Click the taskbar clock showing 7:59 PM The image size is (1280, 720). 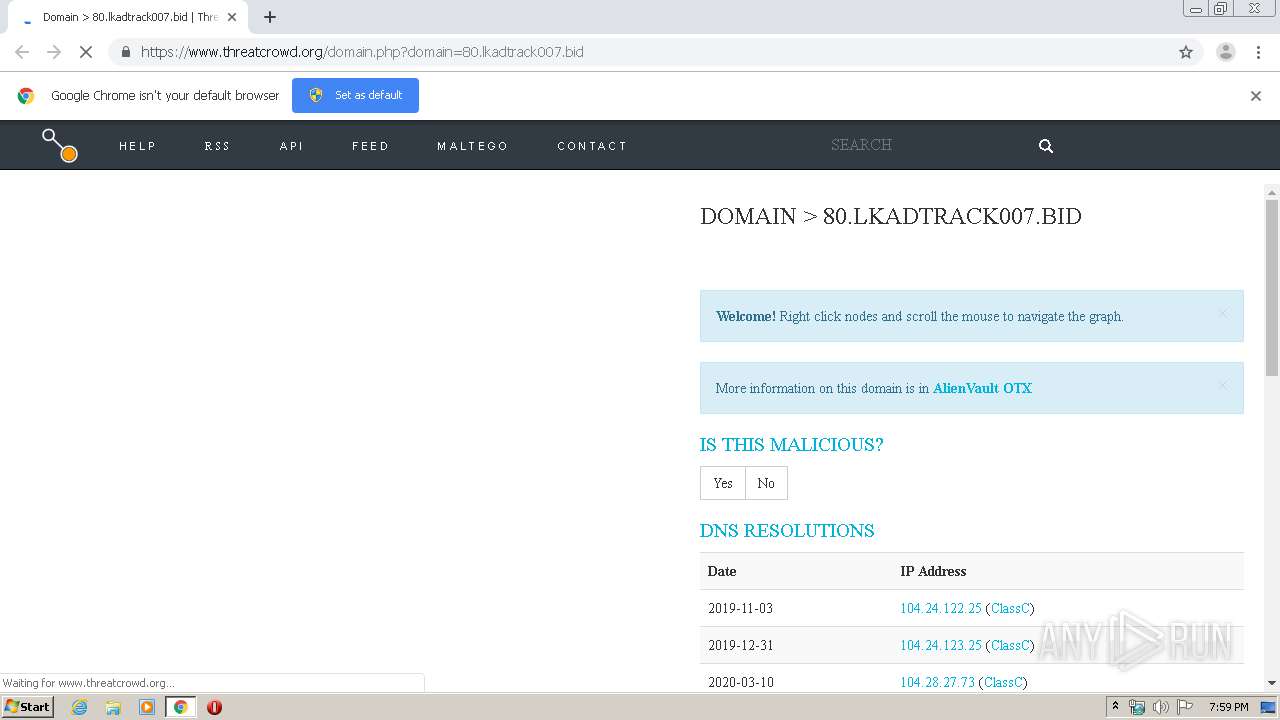(1228, 707)
